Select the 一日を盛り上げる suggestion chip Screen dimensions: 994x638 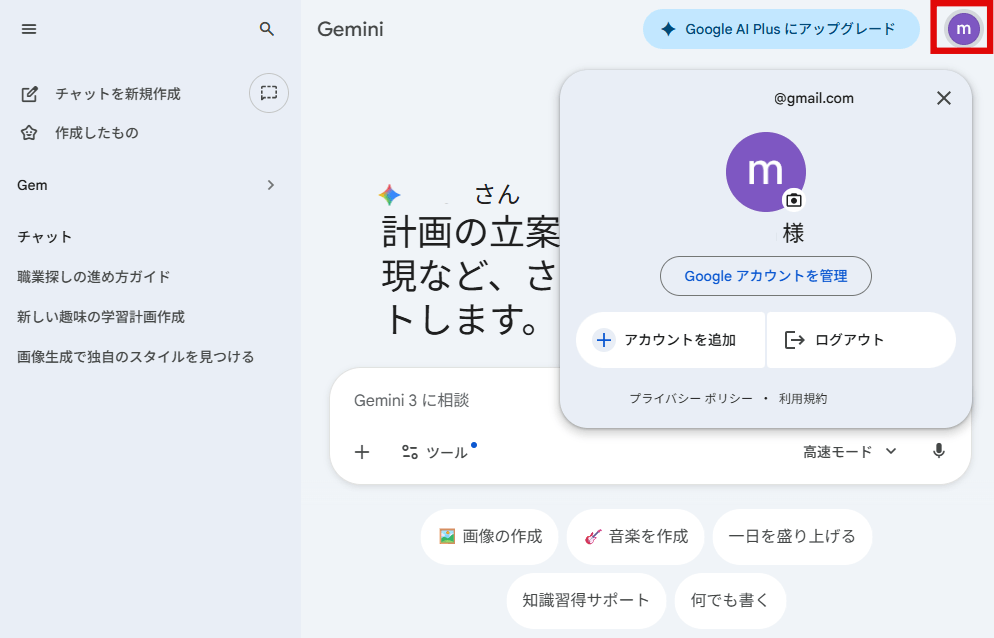point(792,537)
